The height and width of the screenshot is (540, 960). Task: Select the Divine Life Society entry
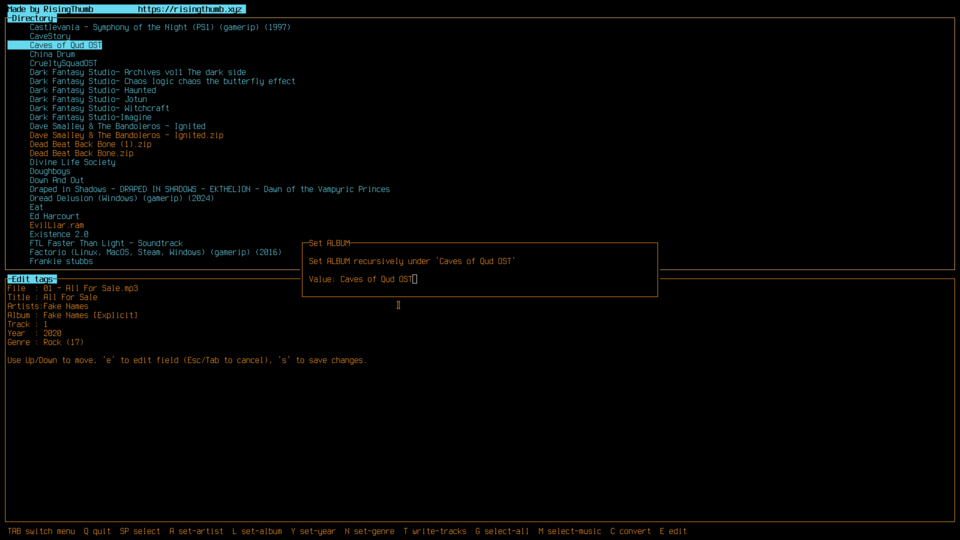(72, 162)
